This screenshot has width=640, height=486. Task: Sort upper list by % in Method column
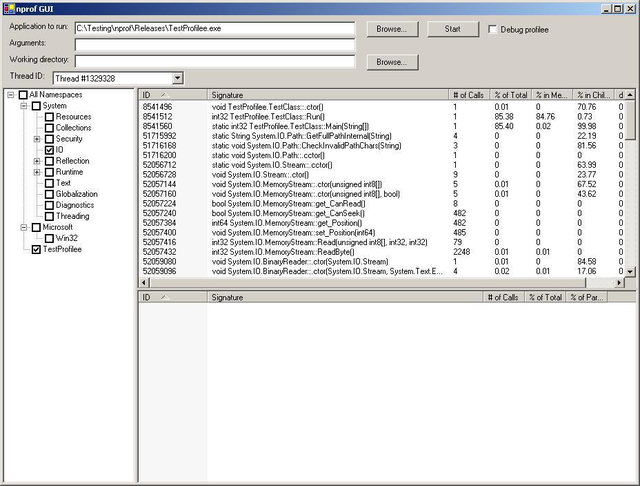pyautogui.click(x=552, y=95)
